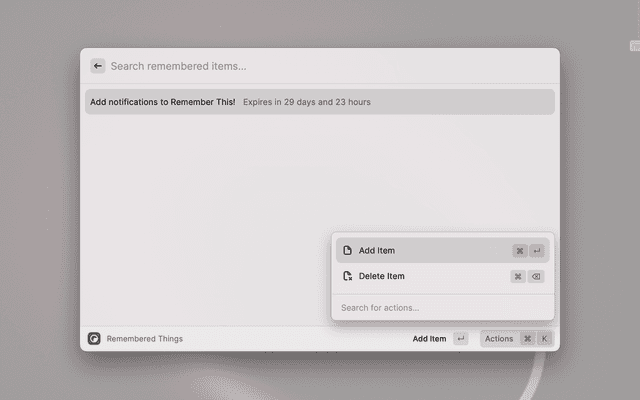The image size is (640, 400).
Task: Click the backspace key icon in Delete Item row
Action: tap(537, 277)
